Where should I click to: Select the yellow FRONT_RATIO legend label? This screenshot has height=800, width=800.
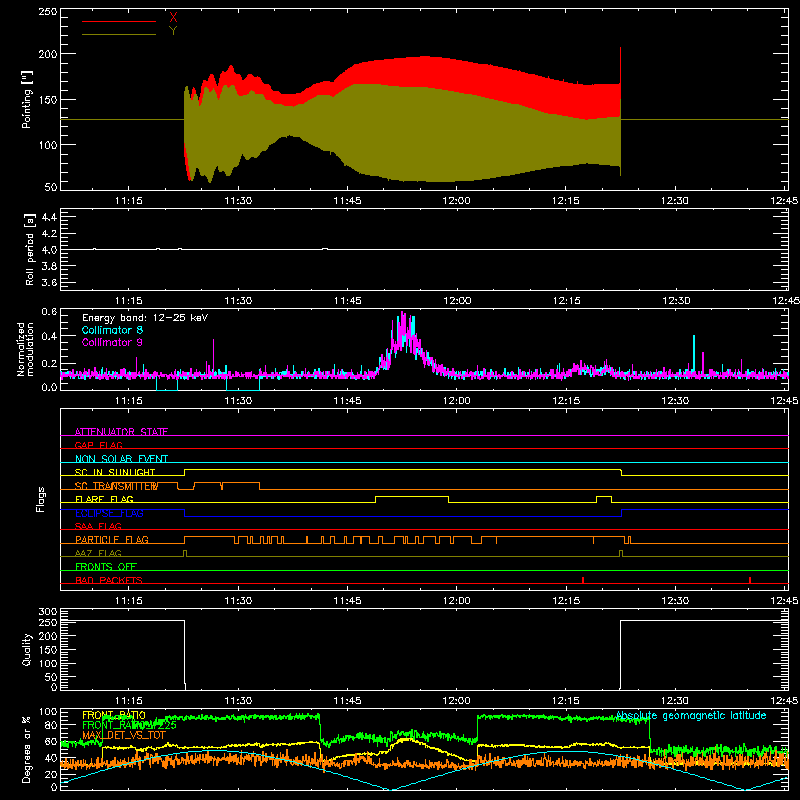pyautogui.click(x=114, y=715)
